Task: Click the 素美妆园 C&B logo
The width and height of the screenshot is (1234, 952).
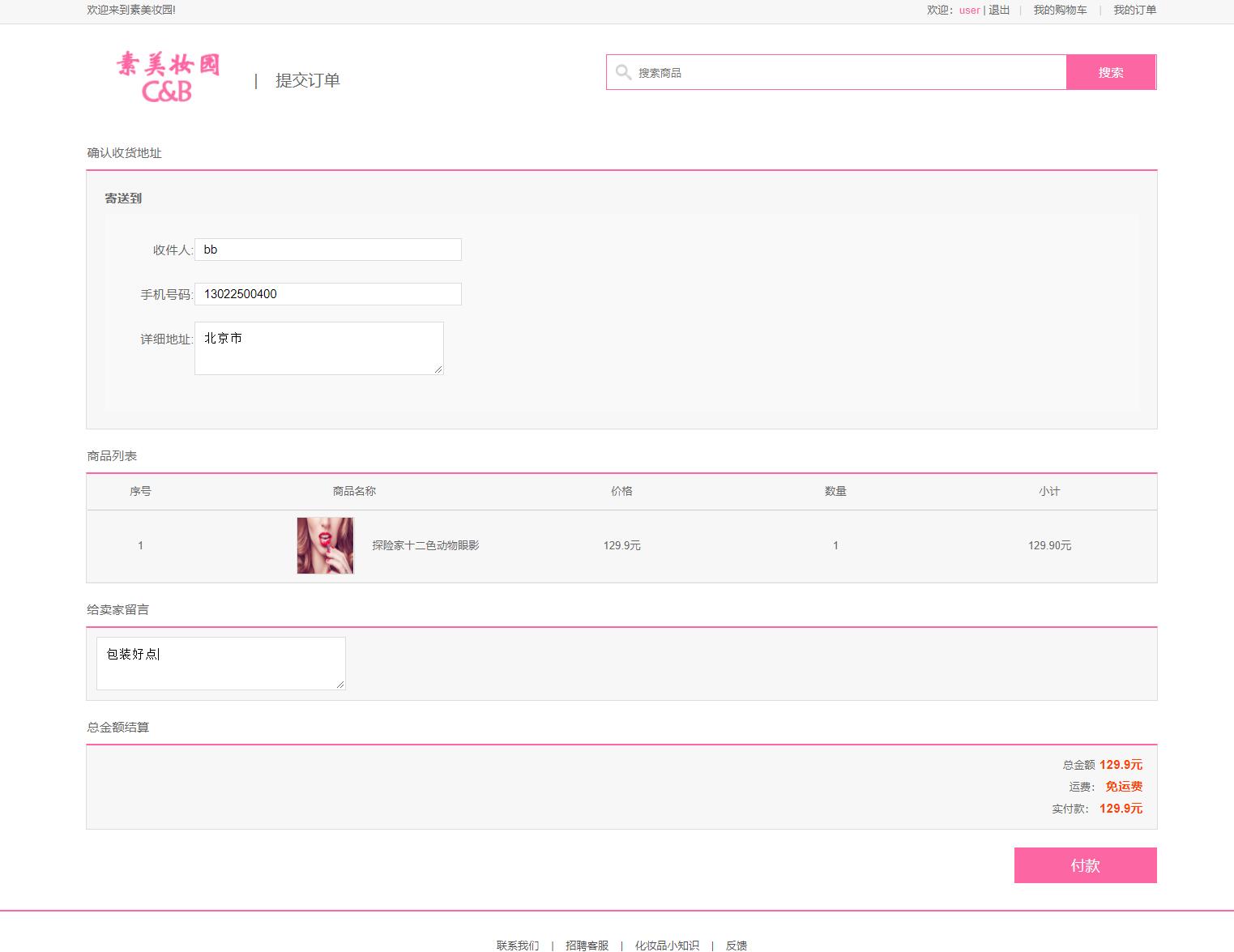Action: click(x=168, y=77)
